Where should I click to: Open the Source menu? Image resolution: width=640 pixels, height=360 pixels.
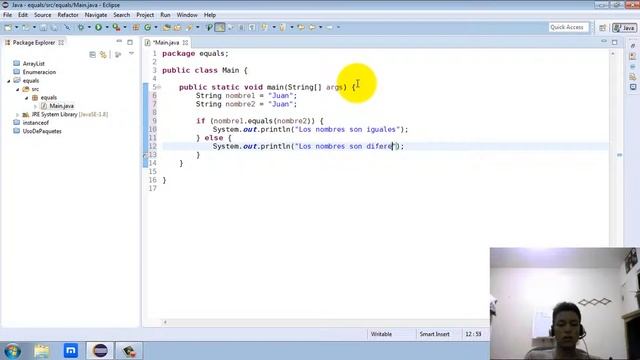[x=42, y=15]
